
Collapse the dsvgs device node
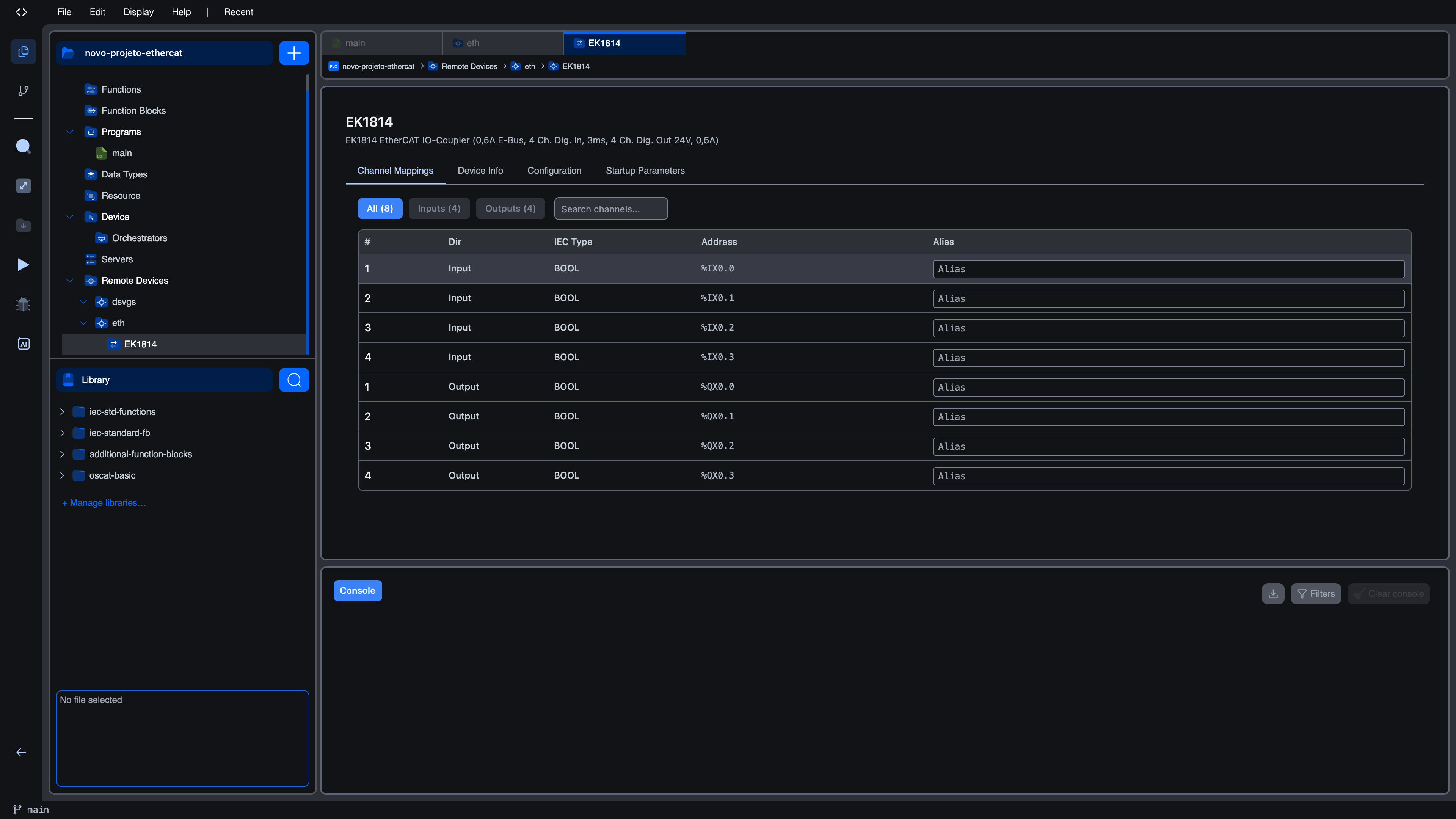[x=83, y=302]
